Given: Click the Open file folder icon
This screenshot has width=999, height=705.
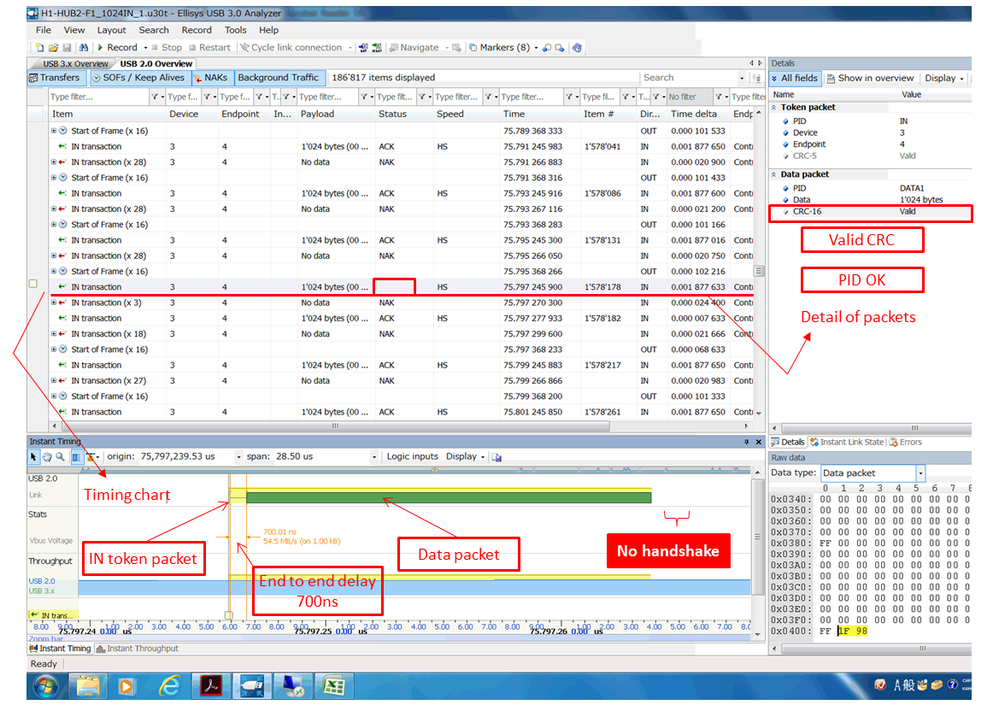Looking at the screenshot, I should 54,48.
